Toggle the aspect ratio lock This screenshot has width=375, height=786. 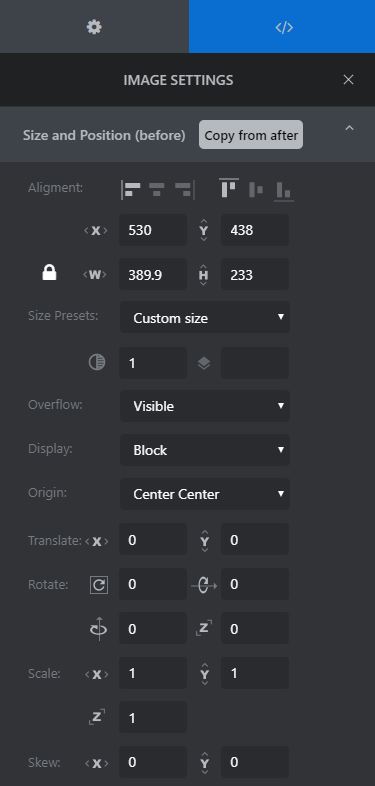pos(49,273)
